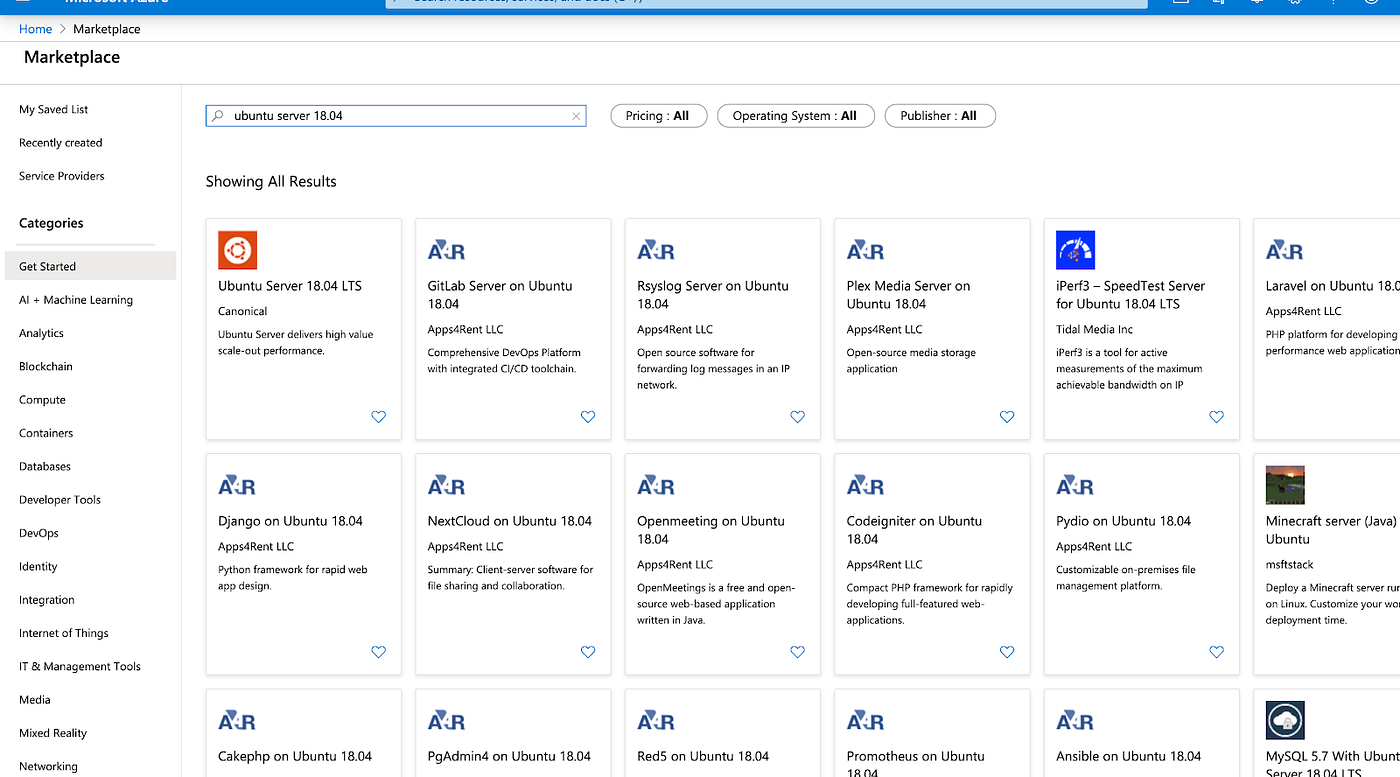Click the magnifier icon in the search box
Screen dimensions: 1400x777
pos(218,116)
